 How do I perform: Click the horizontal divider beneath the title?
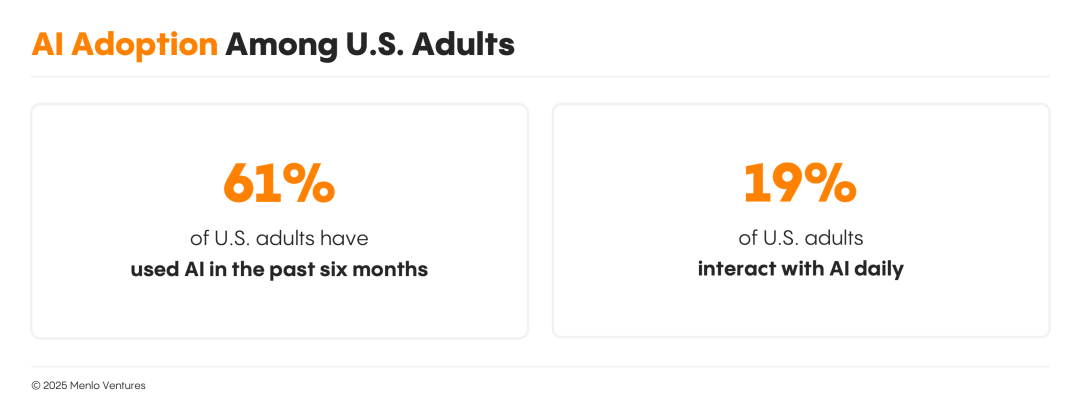[x=540, y=76]
